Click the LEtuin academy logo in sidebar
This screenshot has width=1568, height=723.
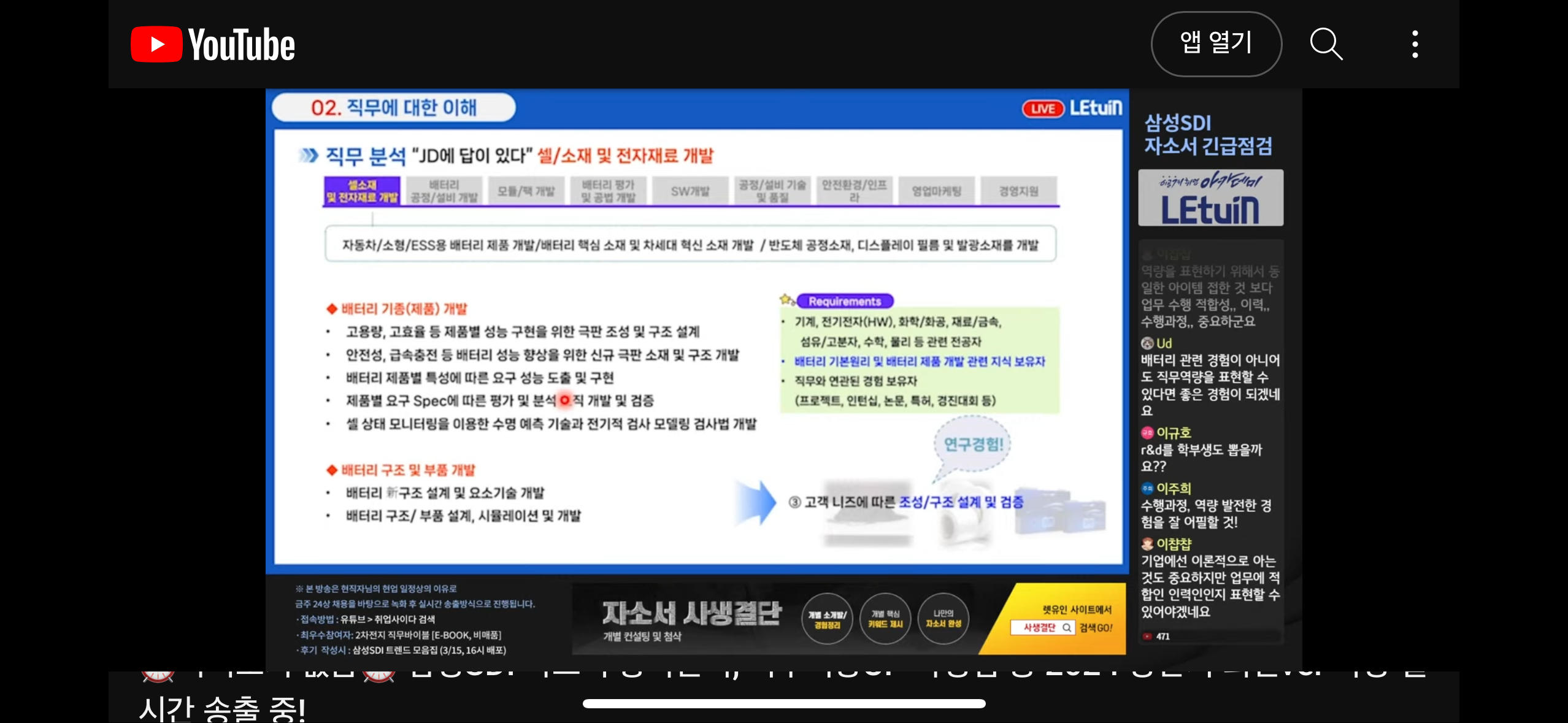point(1210,198)
